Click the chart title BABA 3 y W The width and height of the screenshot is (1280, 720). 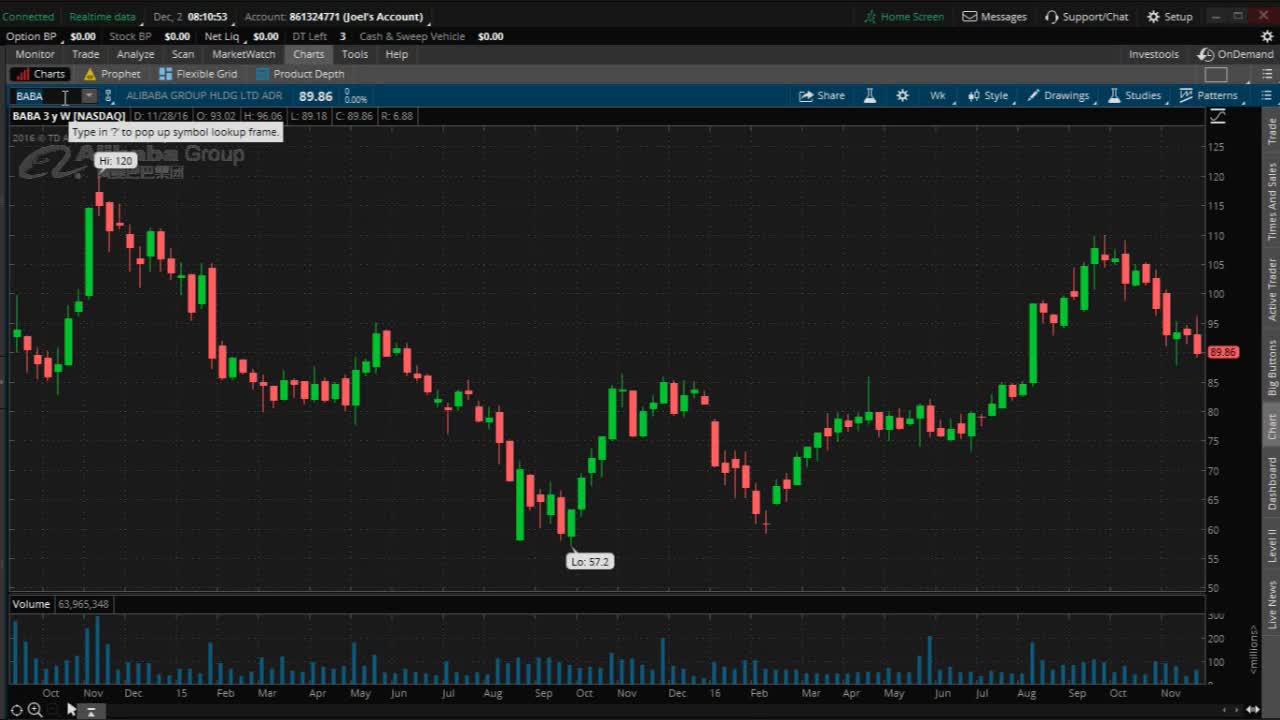point(68,116)
